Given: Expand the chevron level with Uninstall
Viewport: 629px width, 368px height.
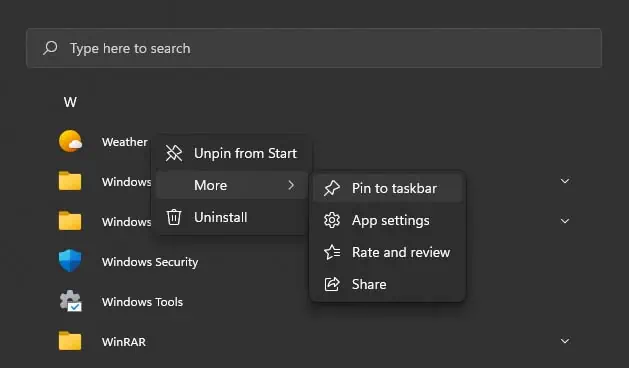Looking at the screenshot, I should click(565, 221).
